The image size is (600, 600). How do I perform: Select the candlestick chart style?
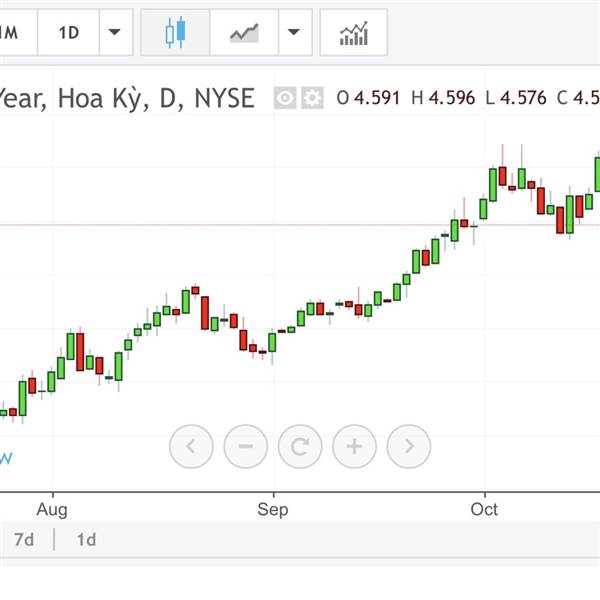(175, 33)
